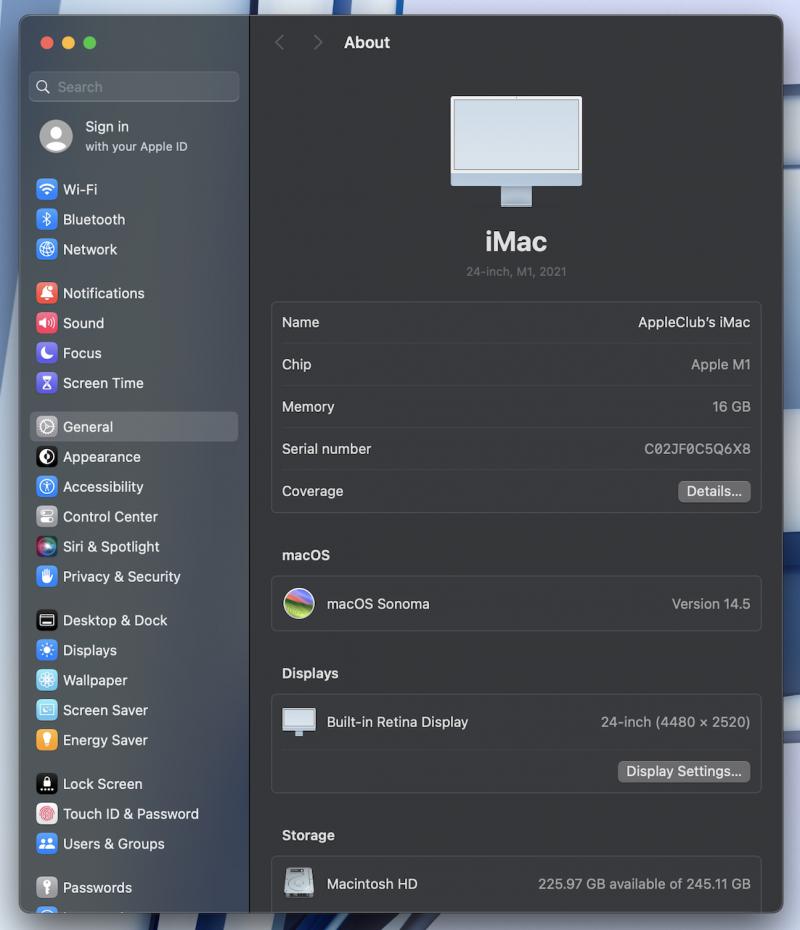Select the Accessibility icon
Image resolution: width=800 pixels, height=930 pixels.
pos(47,486)
